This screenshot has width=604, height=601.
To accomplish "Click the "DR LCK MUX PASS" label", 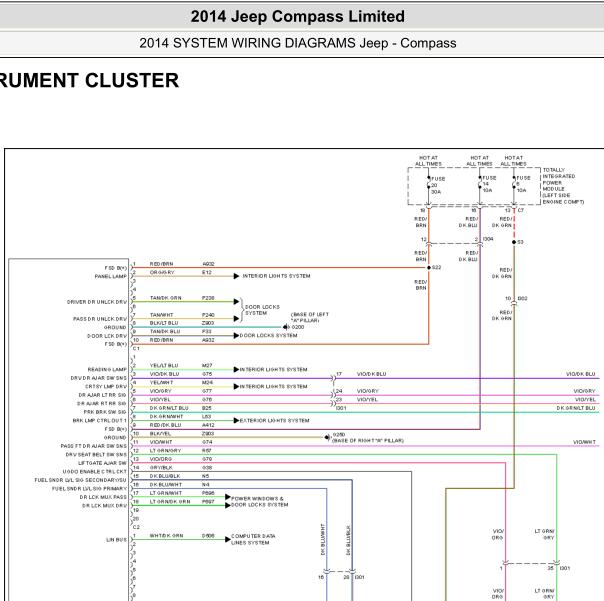I will pyautogui.click(x=103, y=497).
